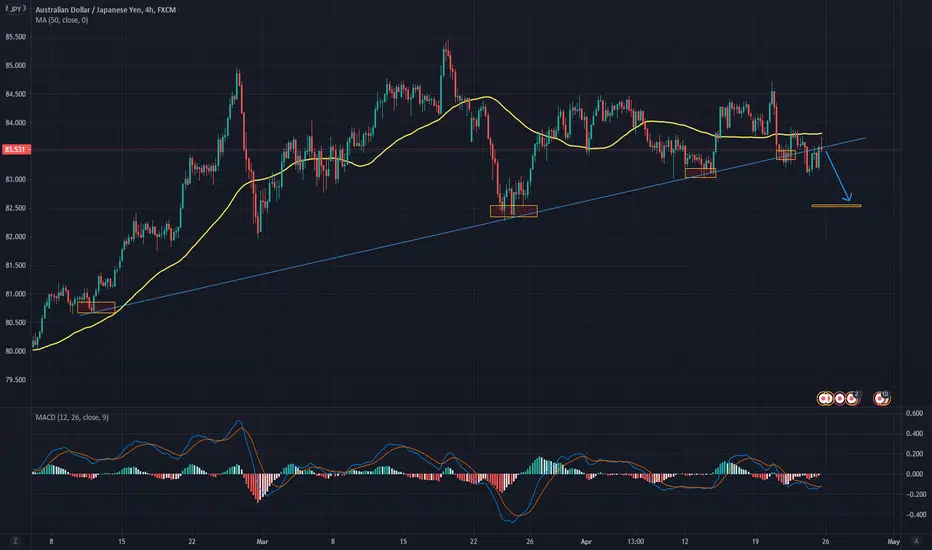
Task: Click the 84.500 price axis label
Action: (x=15, y=94)
